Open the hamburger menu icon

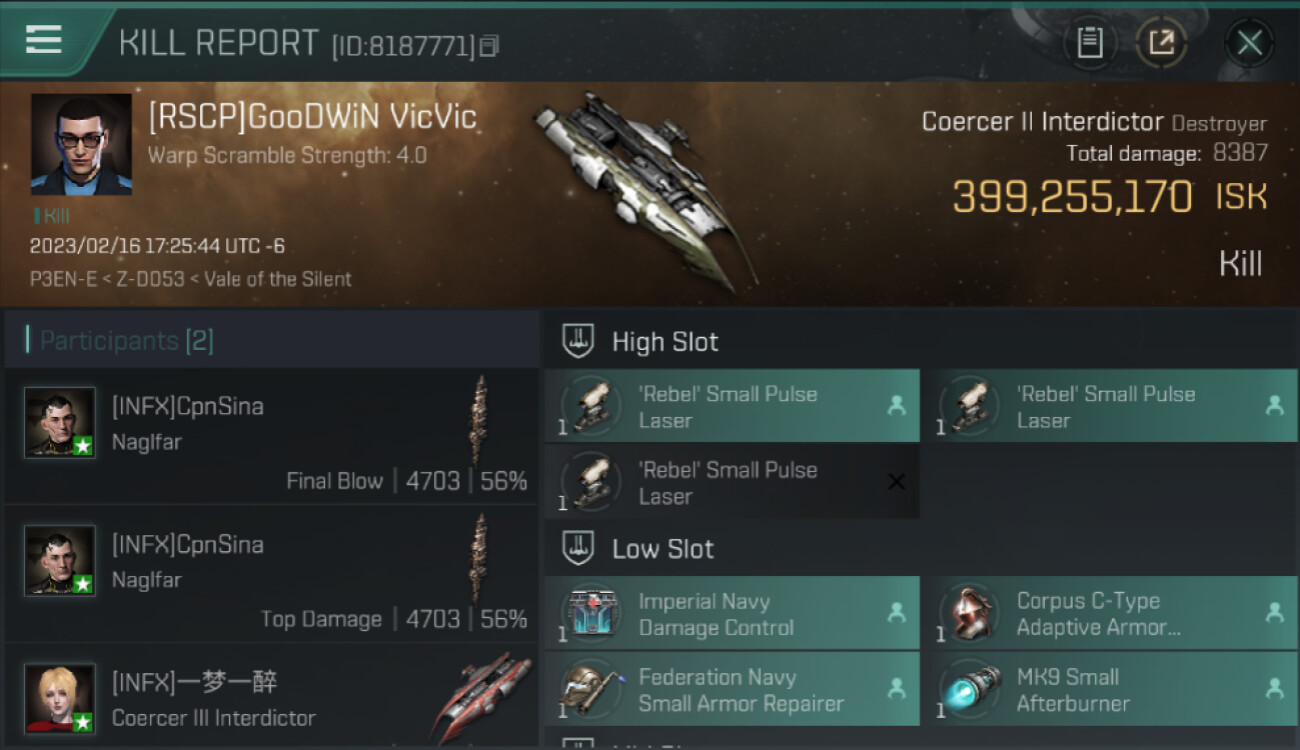(x=44, y=40)
